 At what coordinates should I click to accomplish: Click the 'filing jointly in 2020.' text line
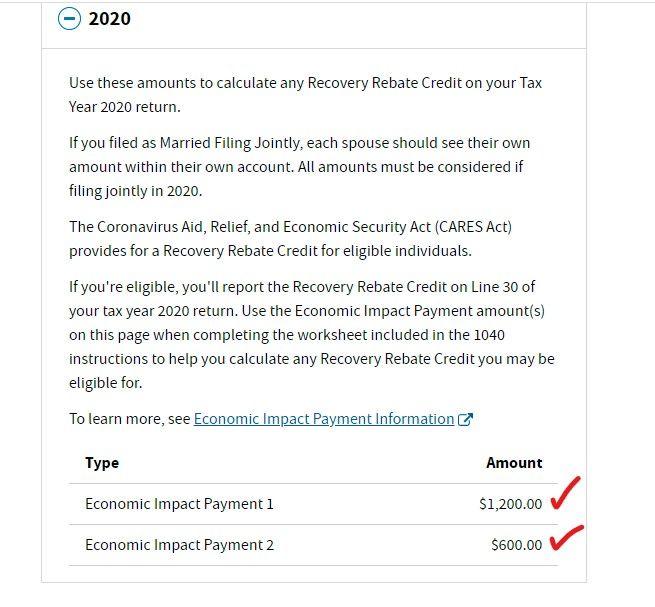tap(135, 191)
